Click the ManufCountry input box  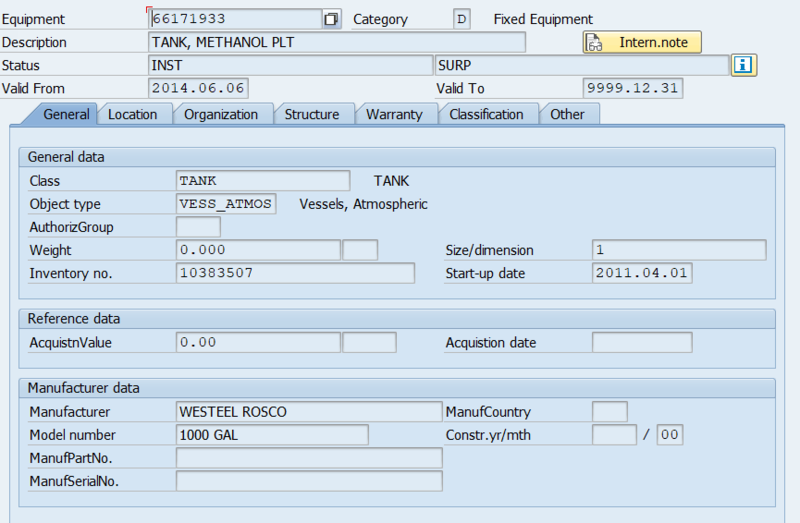click(x=610, y=412)
